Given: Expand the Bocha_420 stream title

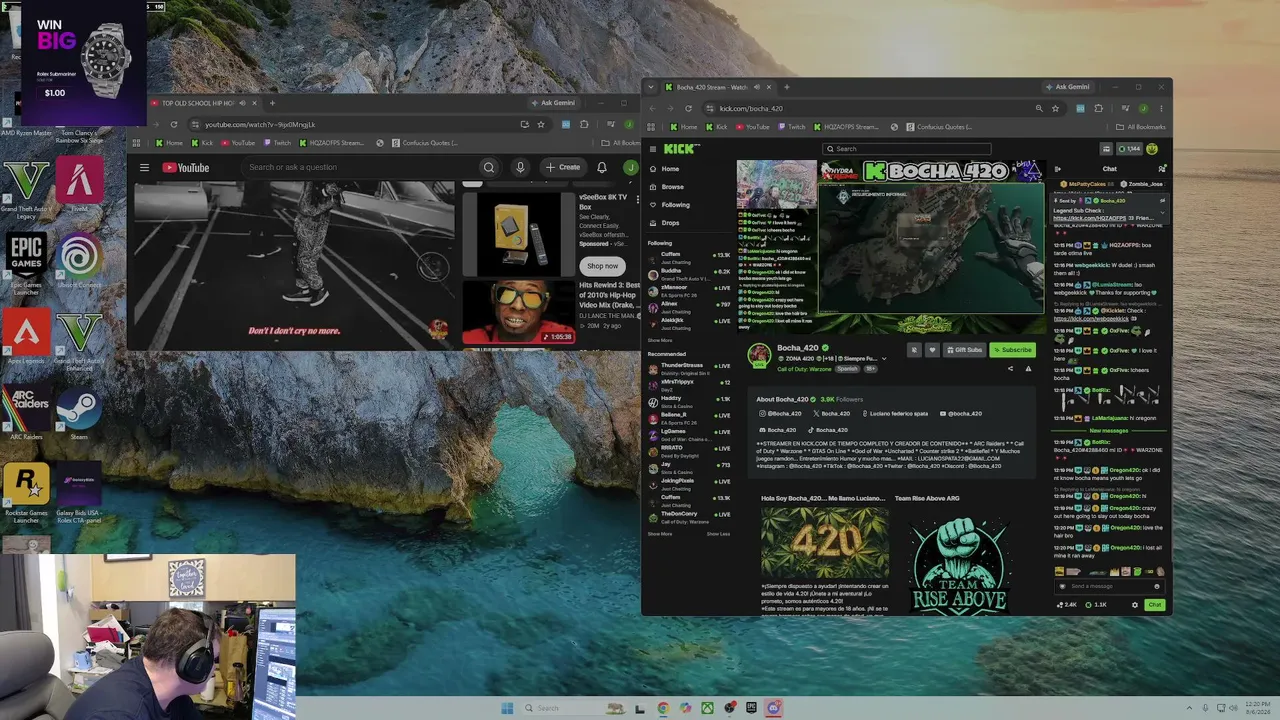Looking at the screenshot, I should tap(884, 358).
